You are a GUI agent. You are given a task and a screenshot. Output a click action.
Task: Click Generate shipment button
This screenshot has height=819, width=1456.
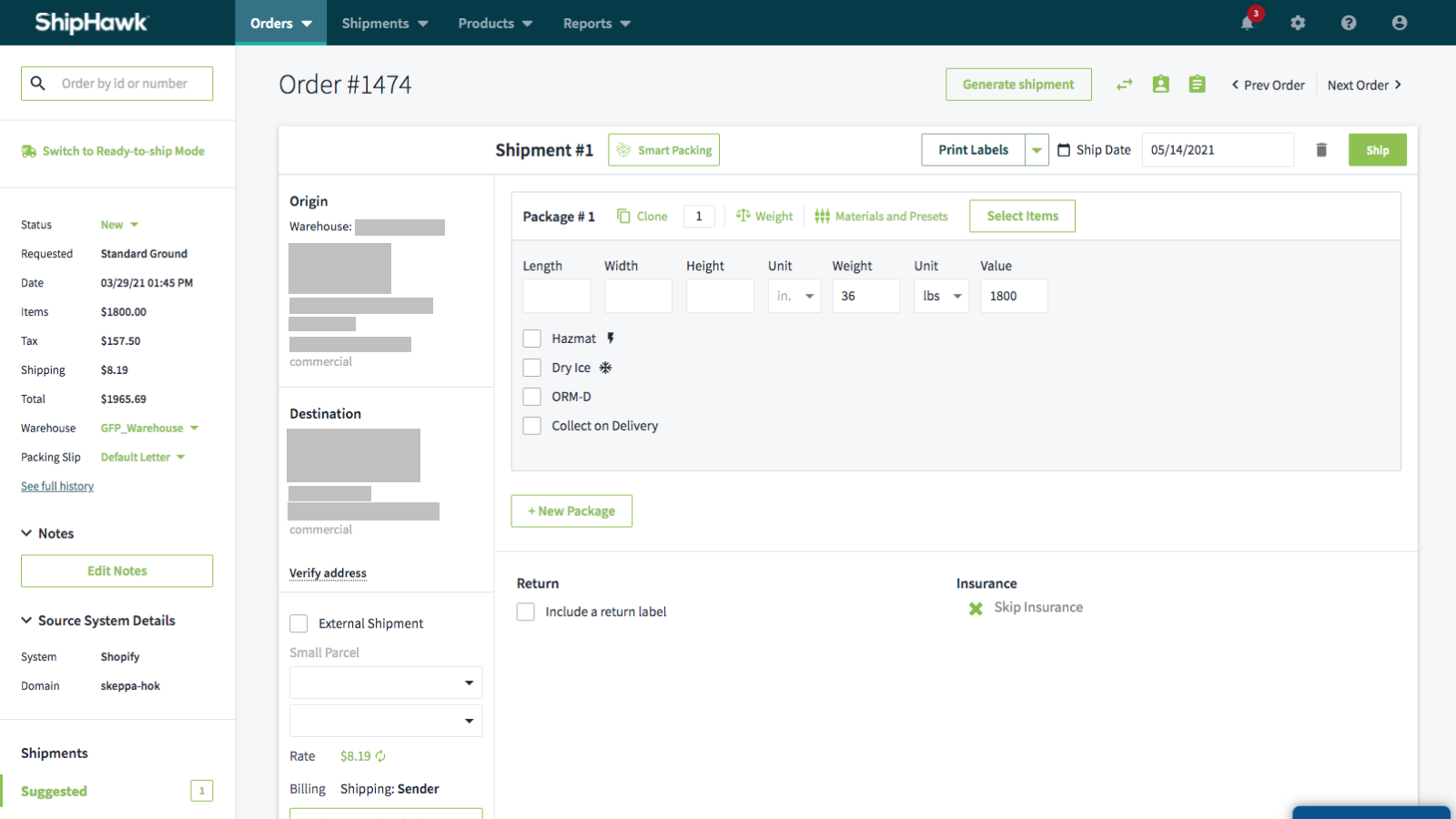(x=1018, y=85)
